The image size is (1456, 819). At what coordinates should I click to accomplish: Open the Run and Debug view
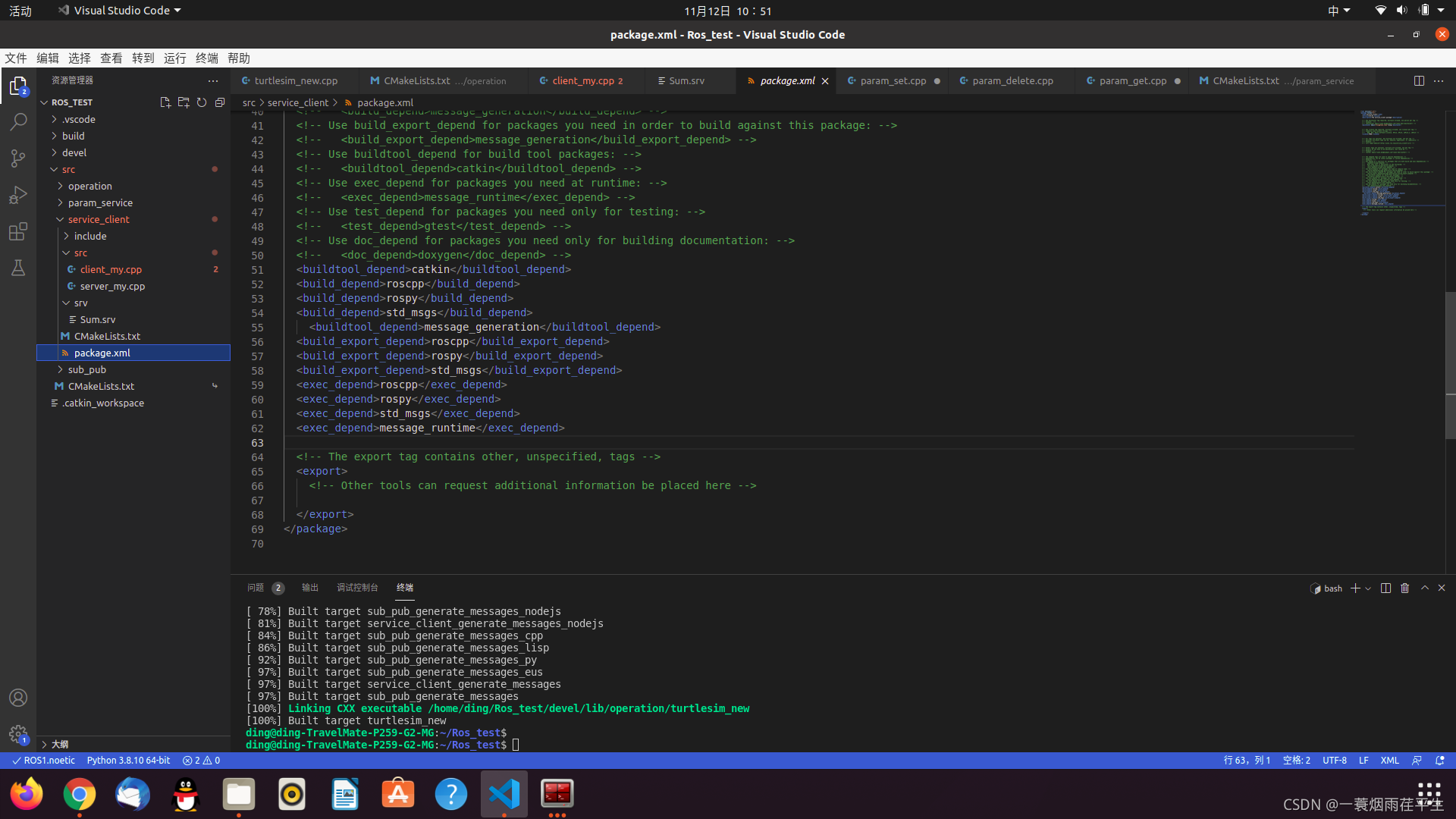(18, 195)
